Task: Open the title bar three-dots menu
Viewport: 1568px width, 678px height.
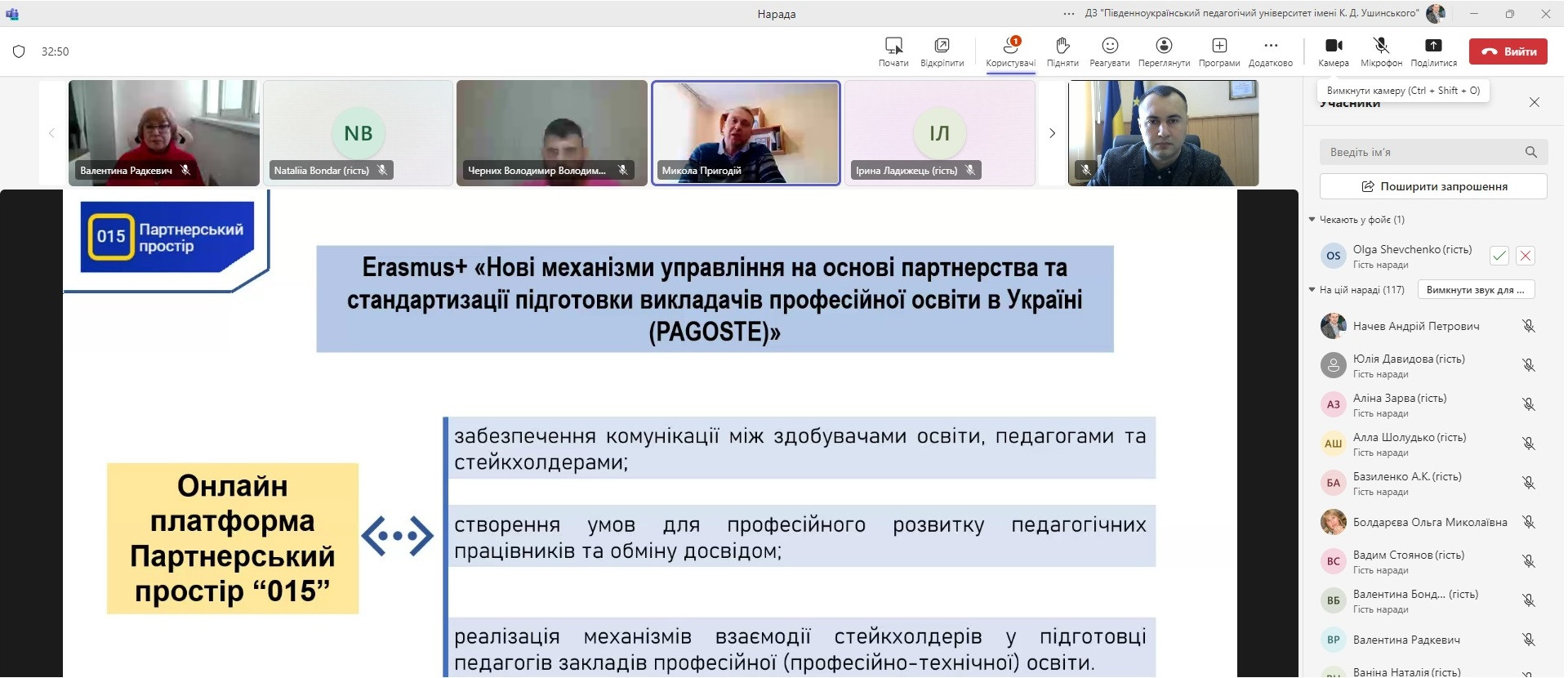Action: pos(1069,14)
